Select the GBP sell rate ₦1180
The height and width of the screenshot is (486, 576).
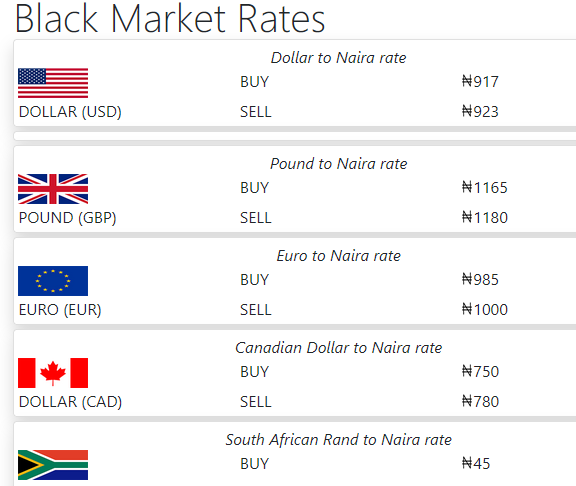(485, 218)
